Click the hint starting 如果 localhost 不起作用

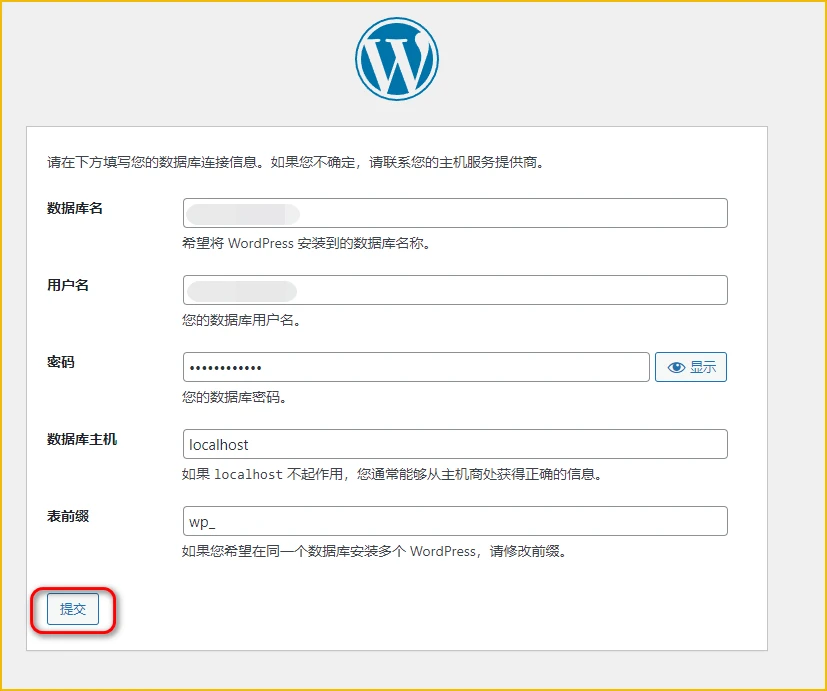[x=392, y=474]
